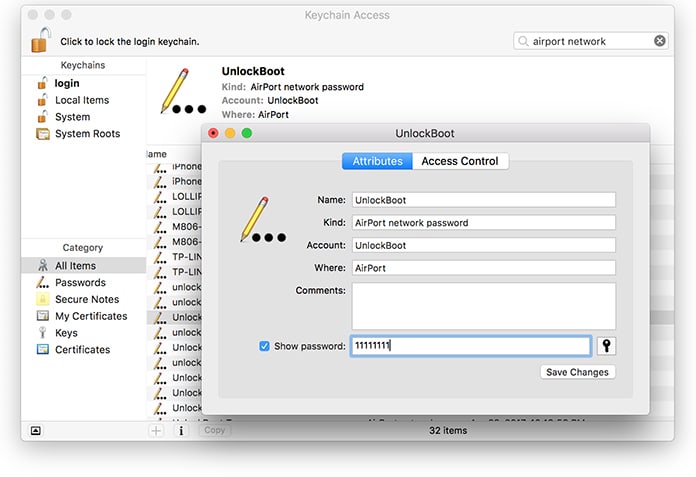Select the System keychain
Screen dimensions: 696x477
[72, 117]
